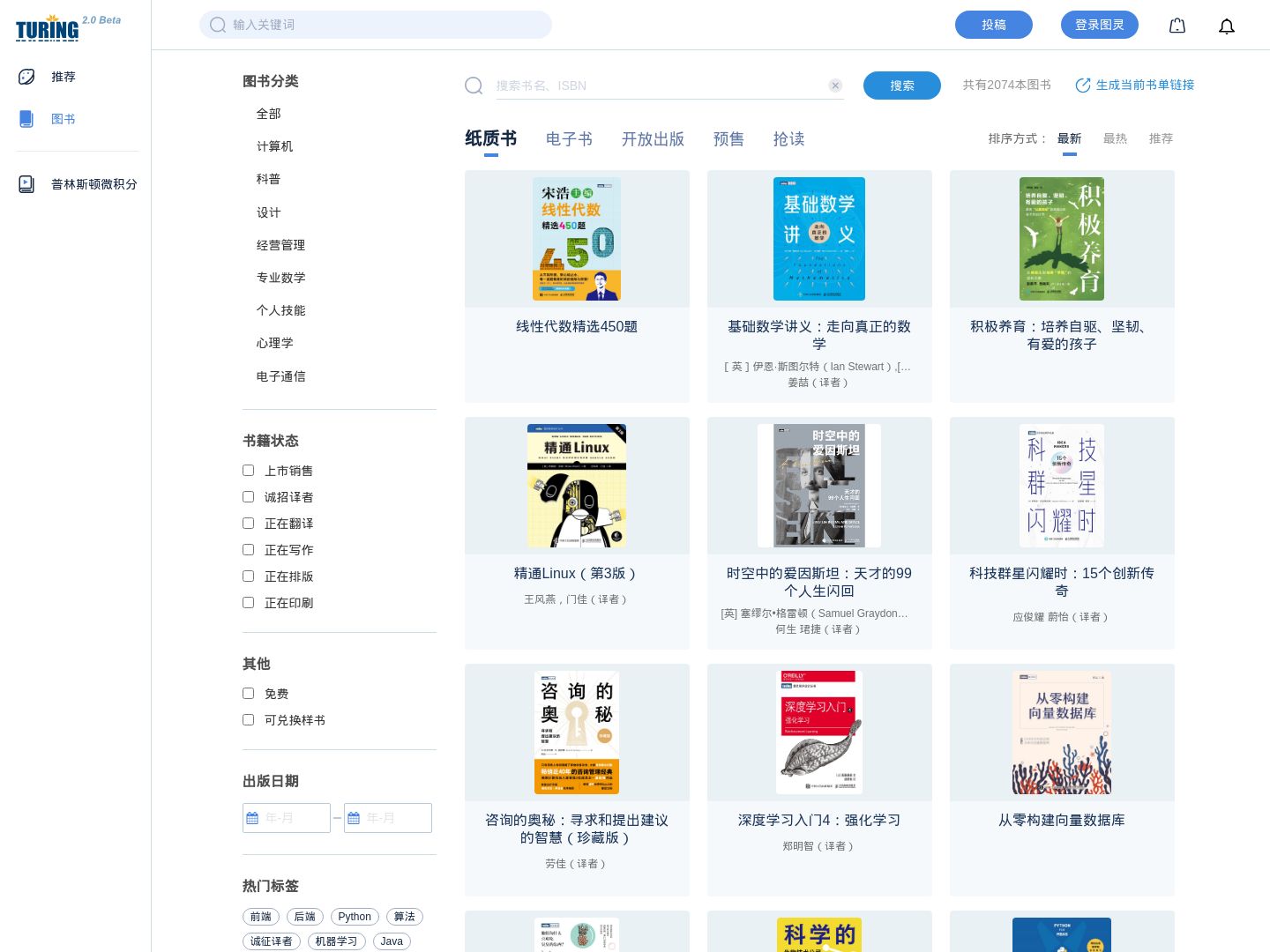The height and width of the screenshot is (952, 1270).
Task: Enable the 可兑换样书 checkbox
Action: [x=249, y=720]
